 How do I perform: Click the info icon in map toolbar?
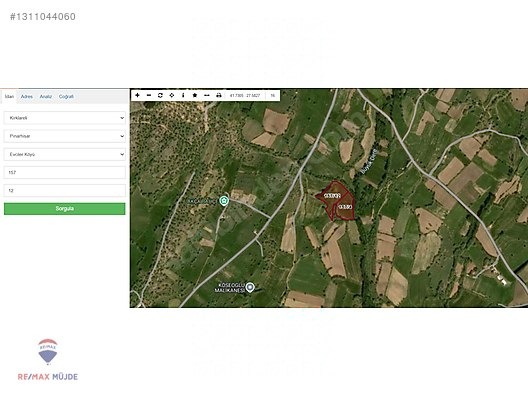[183, 95]
